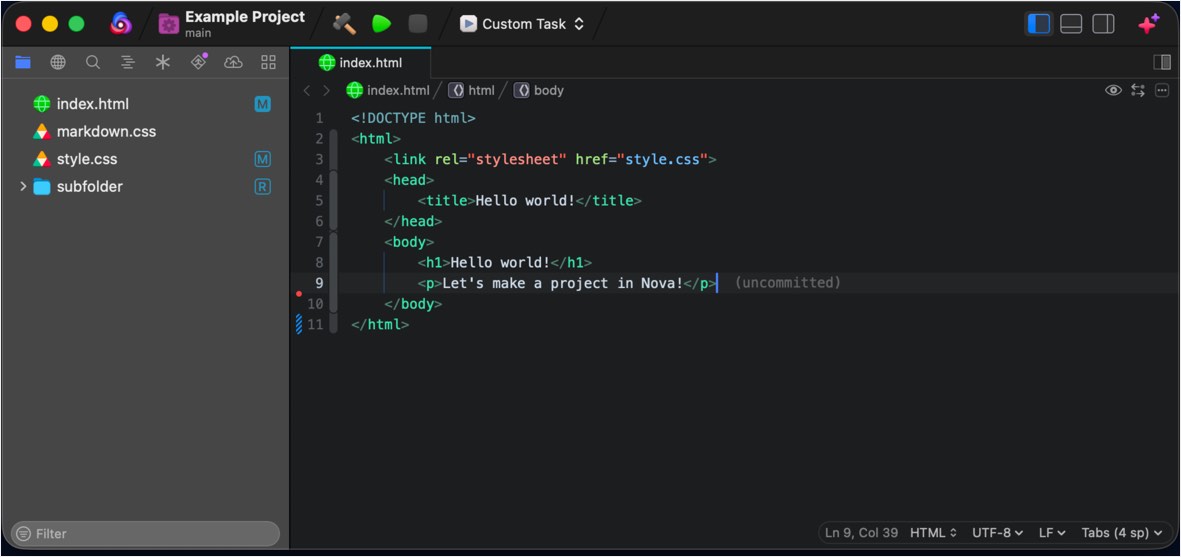The height and width of the screenshot is (557, 1181).
Task: Click the R badge next to subfolder
Action: (262, 187)
